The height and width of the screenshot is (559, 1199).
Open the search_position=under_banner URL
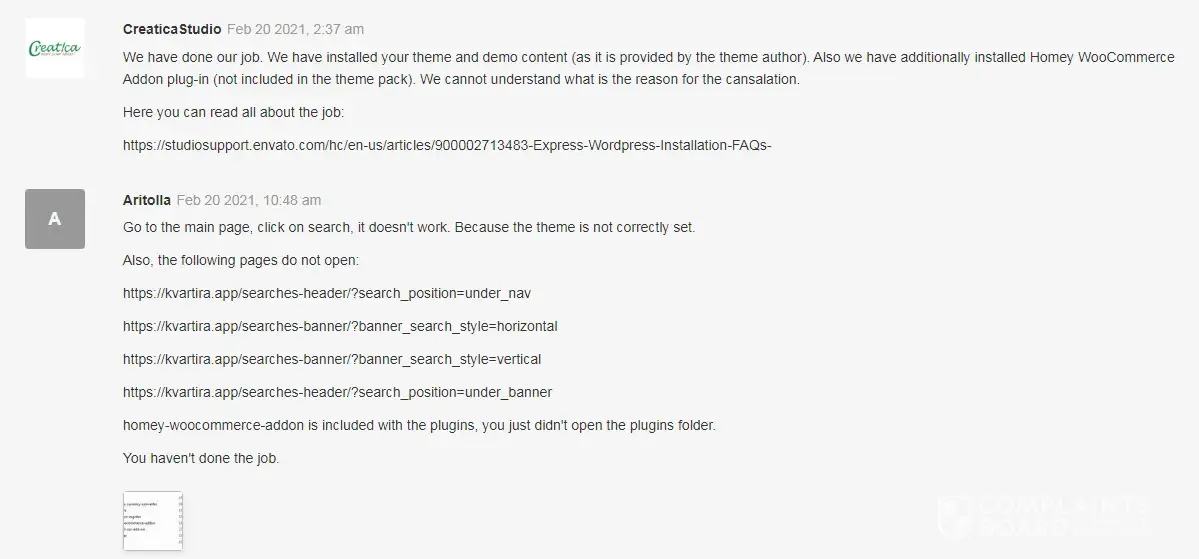click(337, 392)
